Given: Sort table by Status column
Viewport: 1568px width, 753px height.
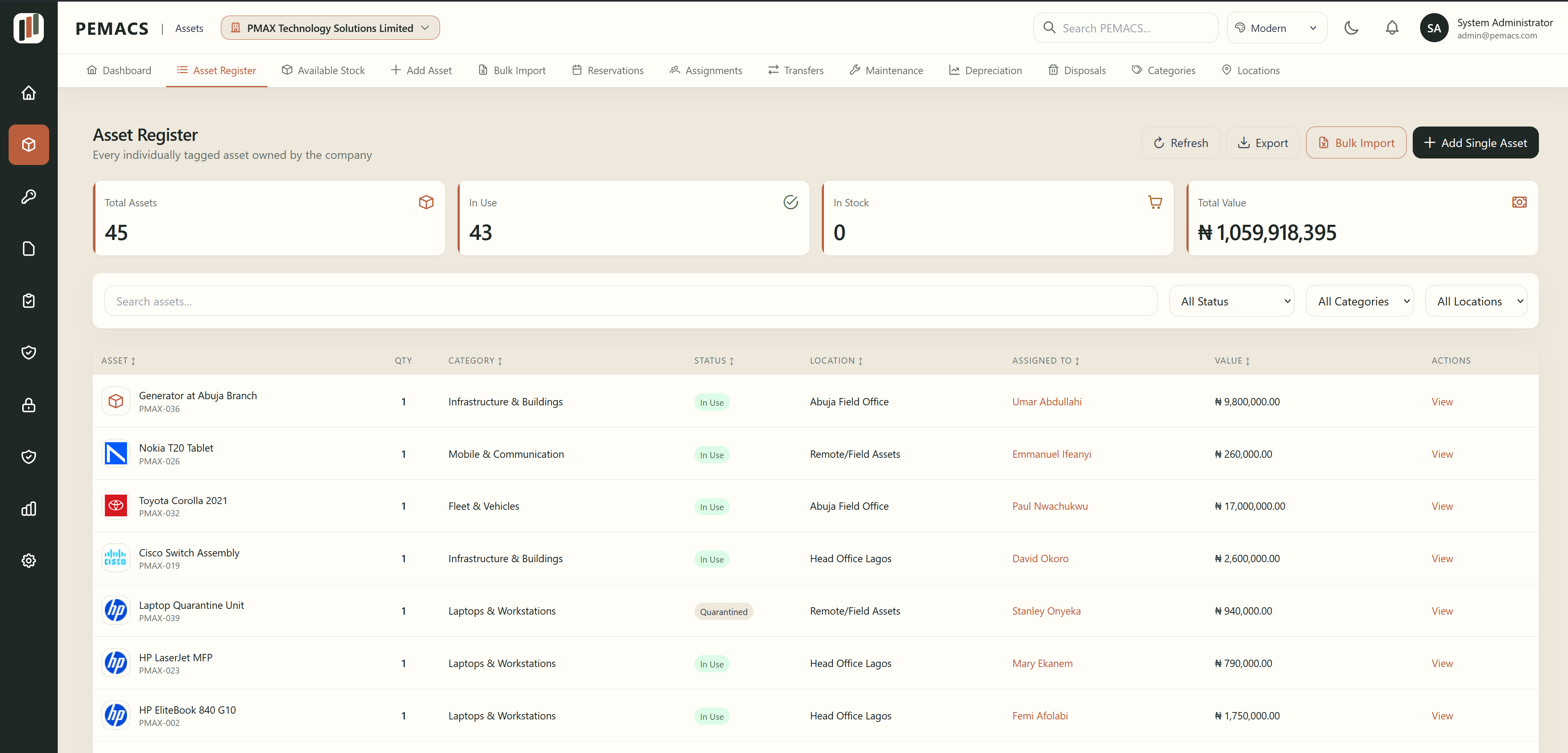Looking at the screenshot, I should tap(714, 361).
